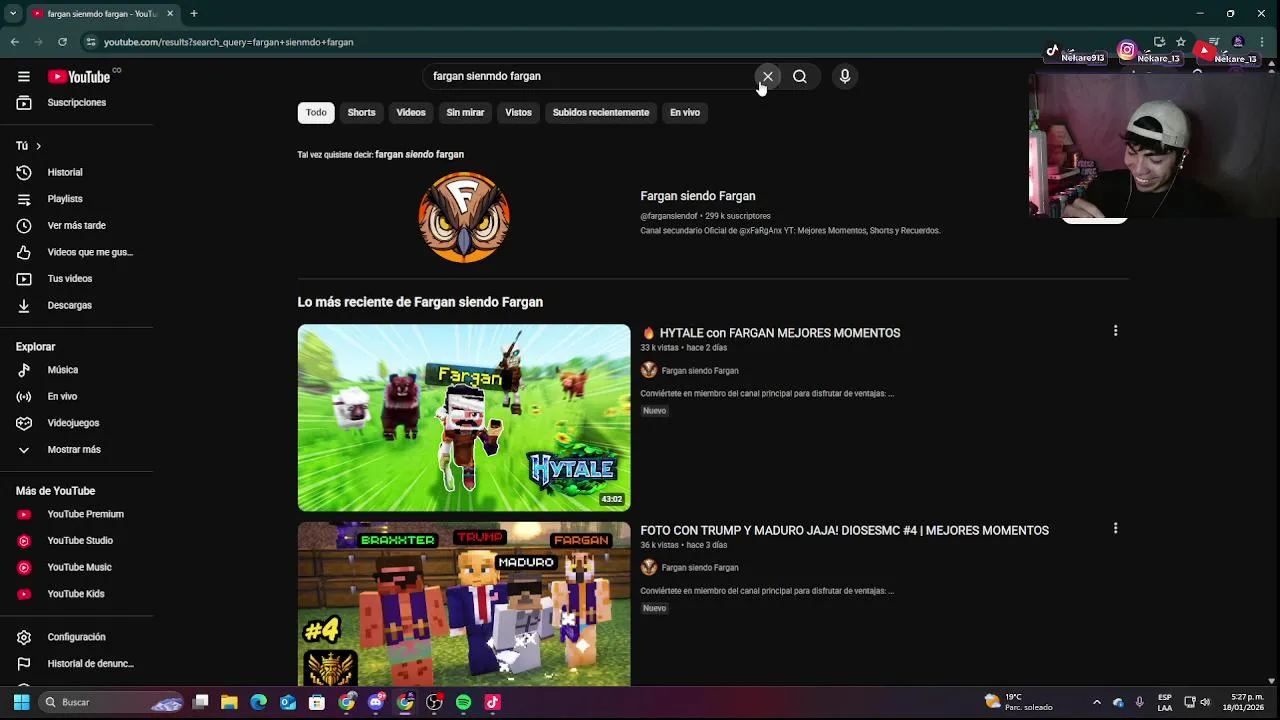
Task: Select the Todo filter chip
Action: tap(316, 112)
